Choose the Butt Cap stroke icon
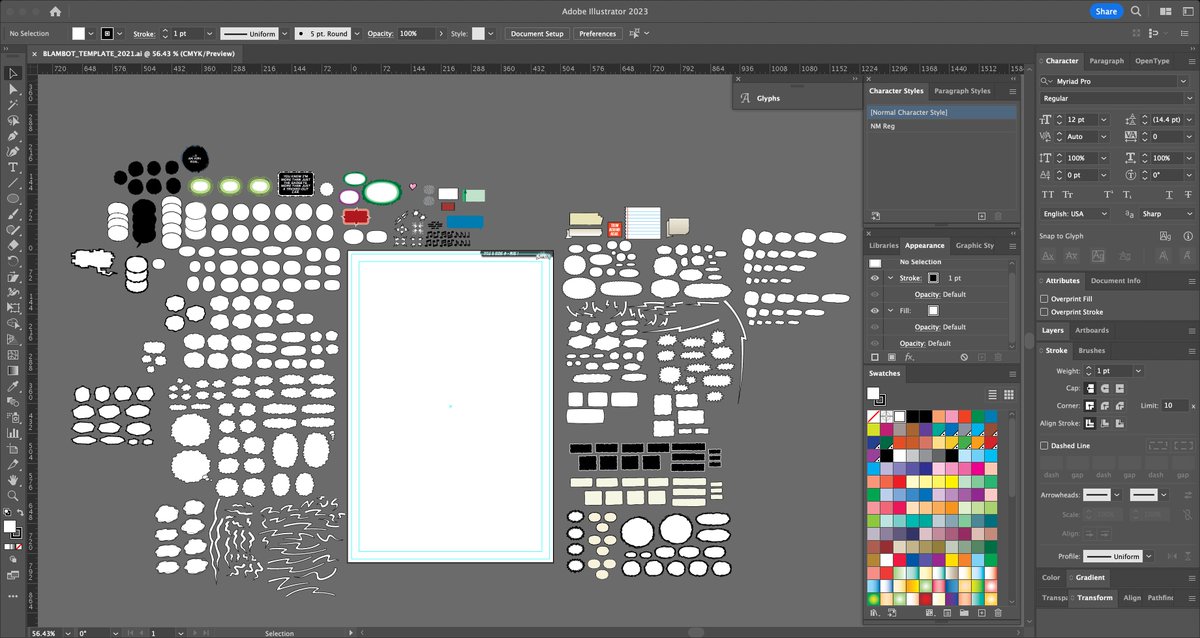Viewport: 1200px width, 638px height. pyautogui.click(x=1090, y=388)
